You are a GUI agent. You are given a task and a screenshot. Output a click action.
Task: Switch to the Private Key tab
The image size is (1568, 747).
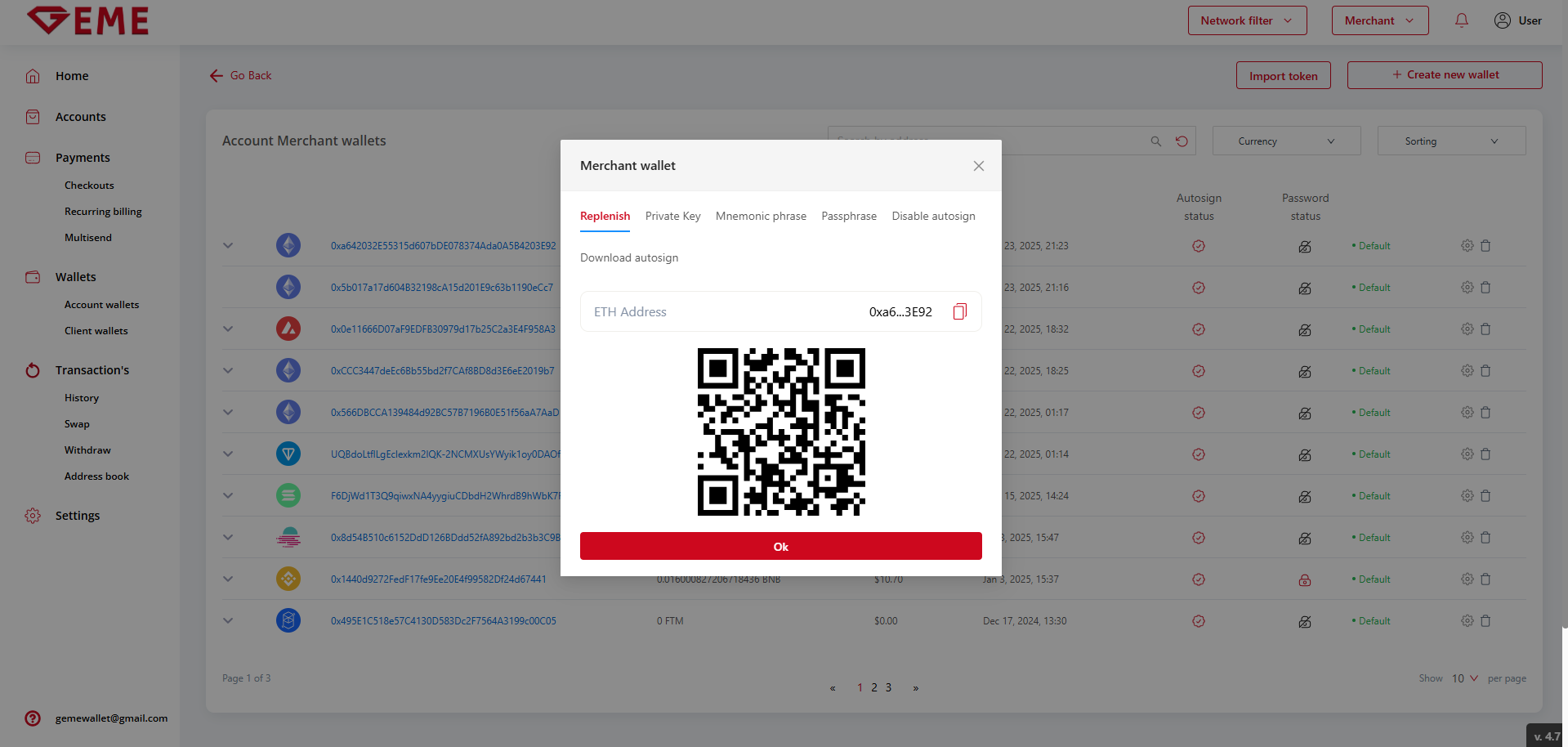tap(672, 217)
